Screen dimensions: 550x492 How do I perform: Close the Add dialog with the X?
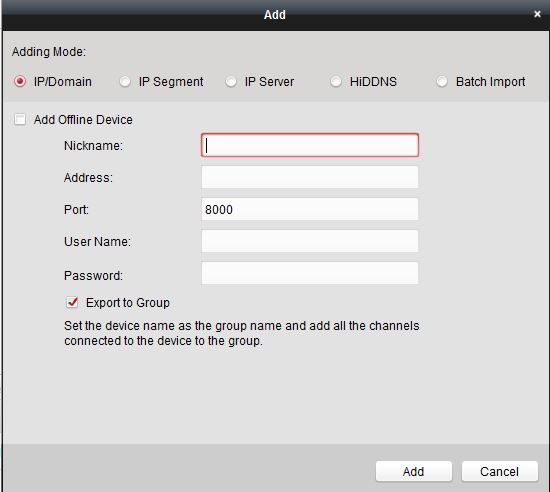(537, 14)
